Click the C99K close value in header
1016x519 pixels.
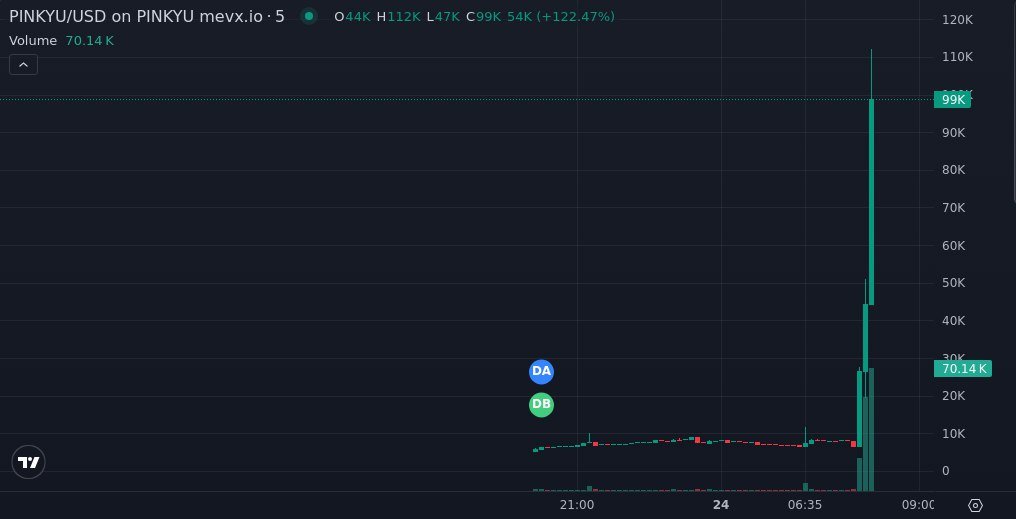pyautogui.click(x=484, y=17)
